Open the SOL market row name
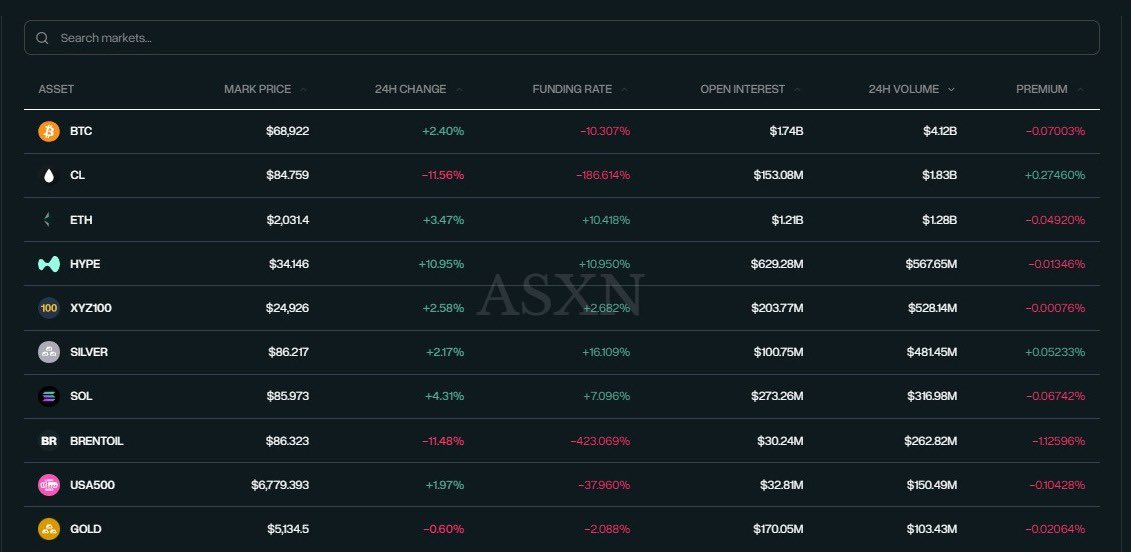 coord(81,396)
